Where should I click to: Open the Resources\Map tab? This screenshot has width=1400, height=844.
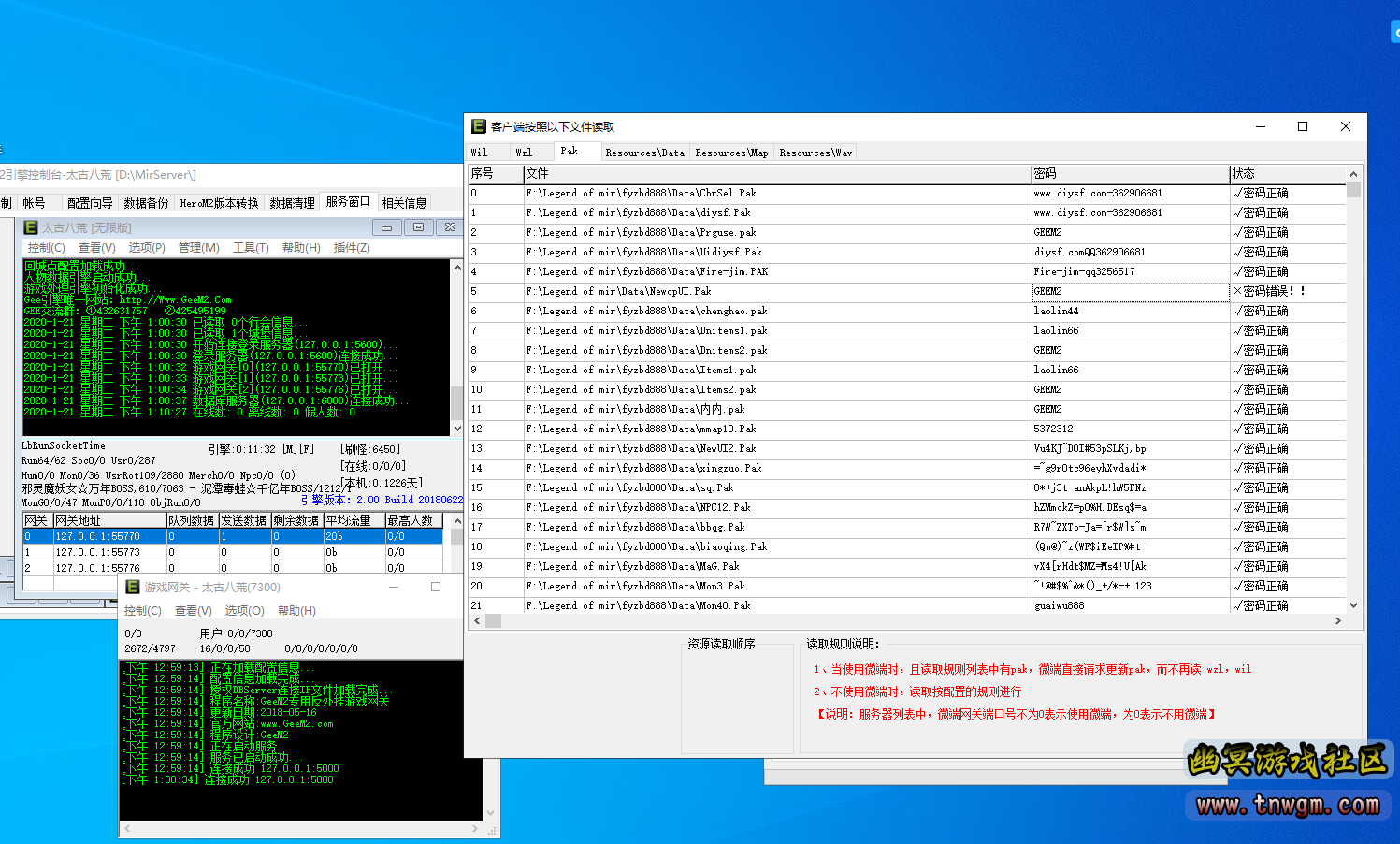731,153
